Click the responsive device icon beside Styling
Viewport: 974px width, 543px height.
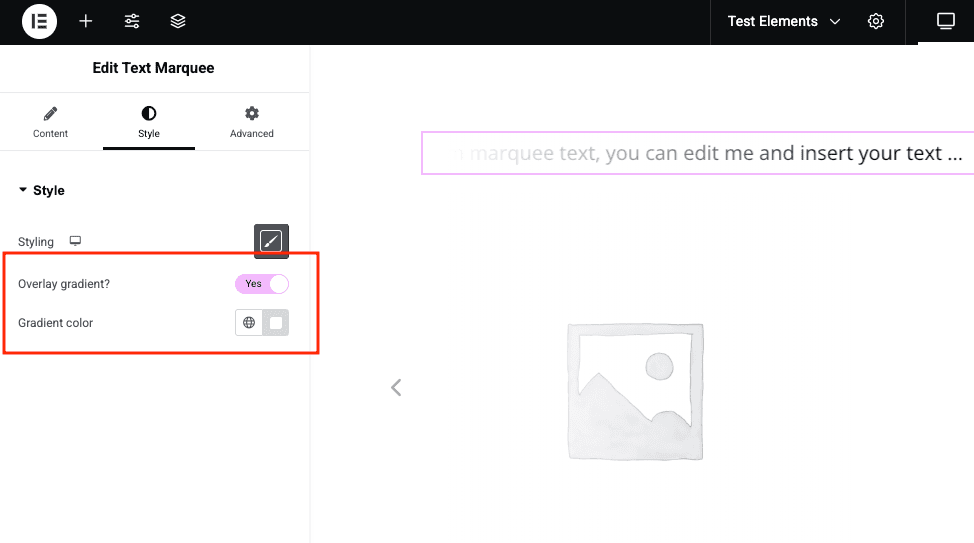tap(75, 242)
